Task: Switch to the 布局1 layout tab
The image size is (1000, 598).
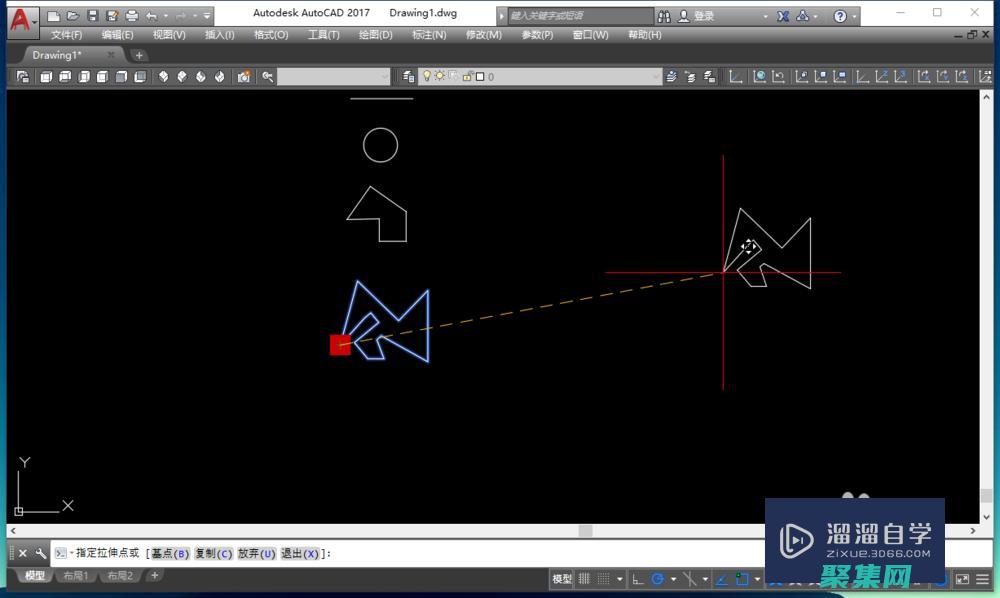Action: 77,576
